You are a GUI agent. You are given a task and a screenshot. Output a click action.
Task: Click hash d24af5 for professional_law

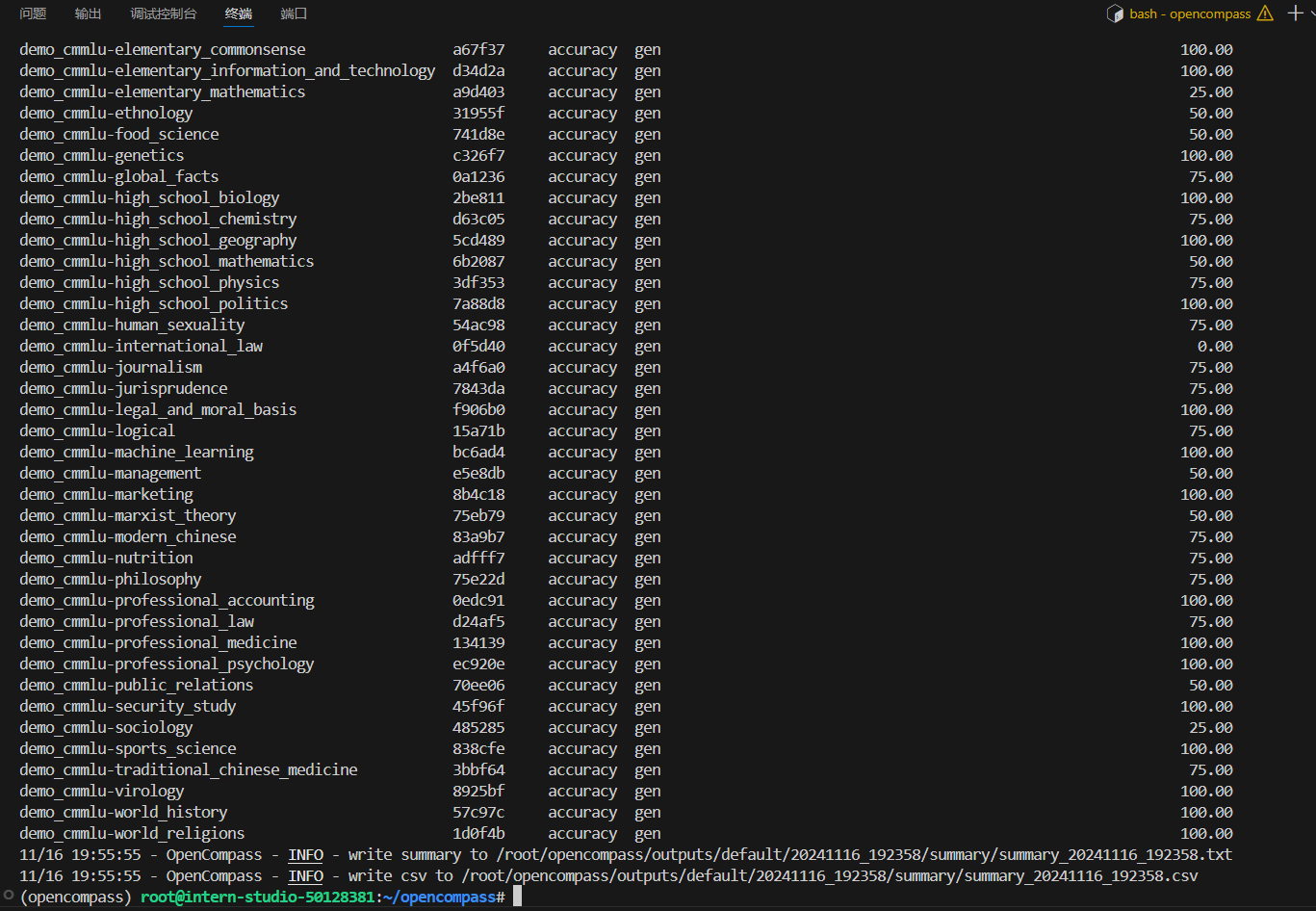pyautogui.click(x=478, y=621)
